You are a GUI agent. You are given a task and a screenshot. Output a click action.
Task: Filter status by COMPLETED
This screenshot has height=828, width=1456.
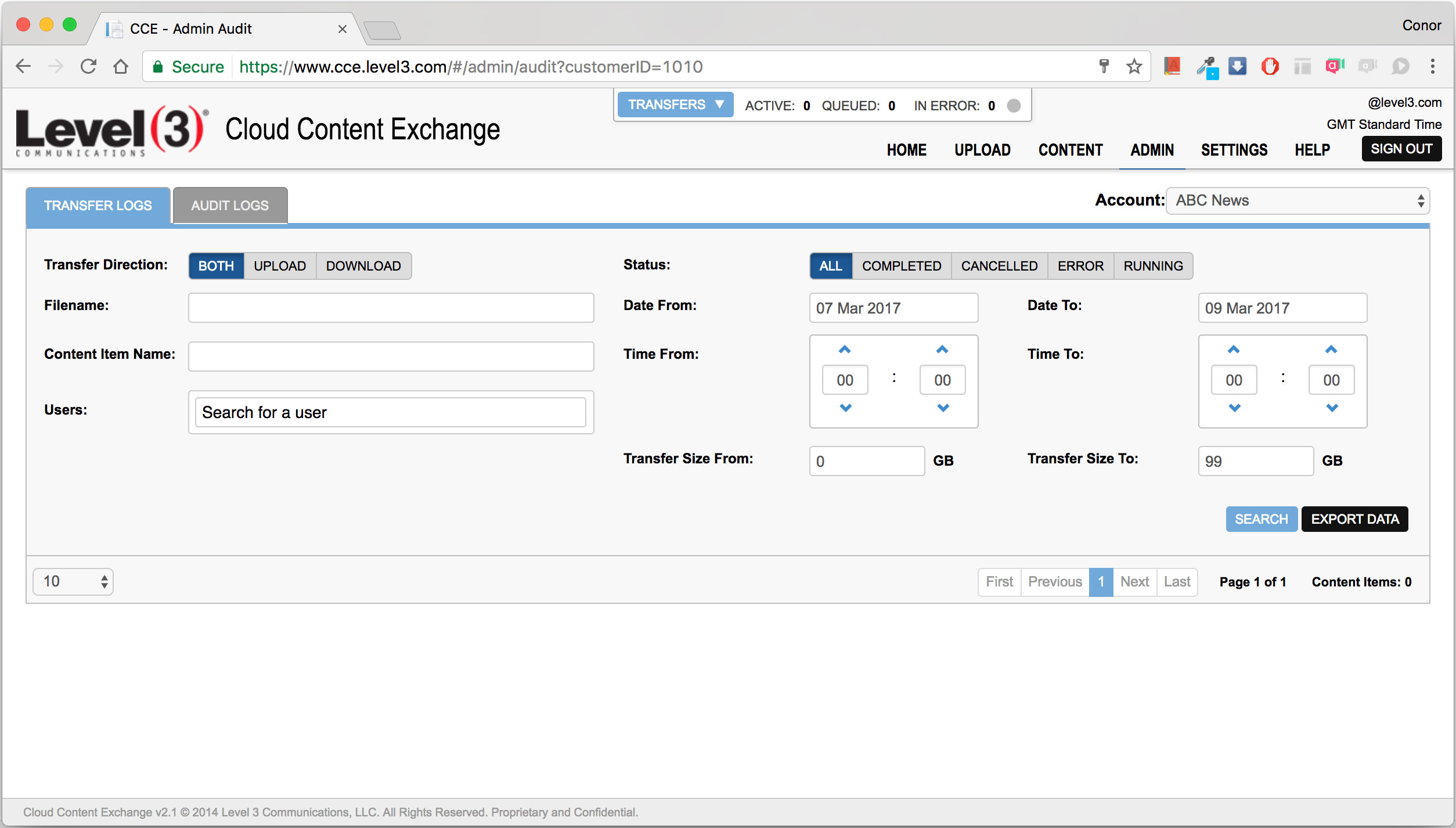(902, 266)
